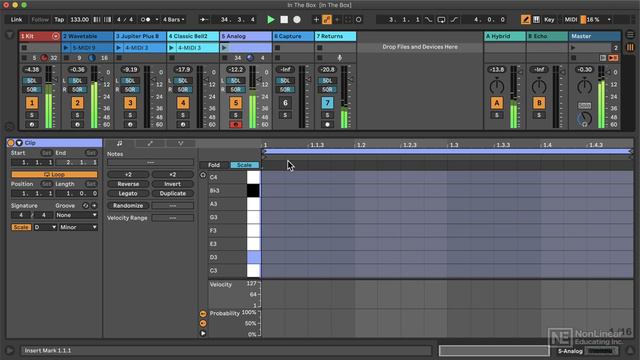This screenshot has height=360, width=640.
Task: Toggle the arrangement Loop switch icon
Action: pyautogui.click(x=441, y=20)
